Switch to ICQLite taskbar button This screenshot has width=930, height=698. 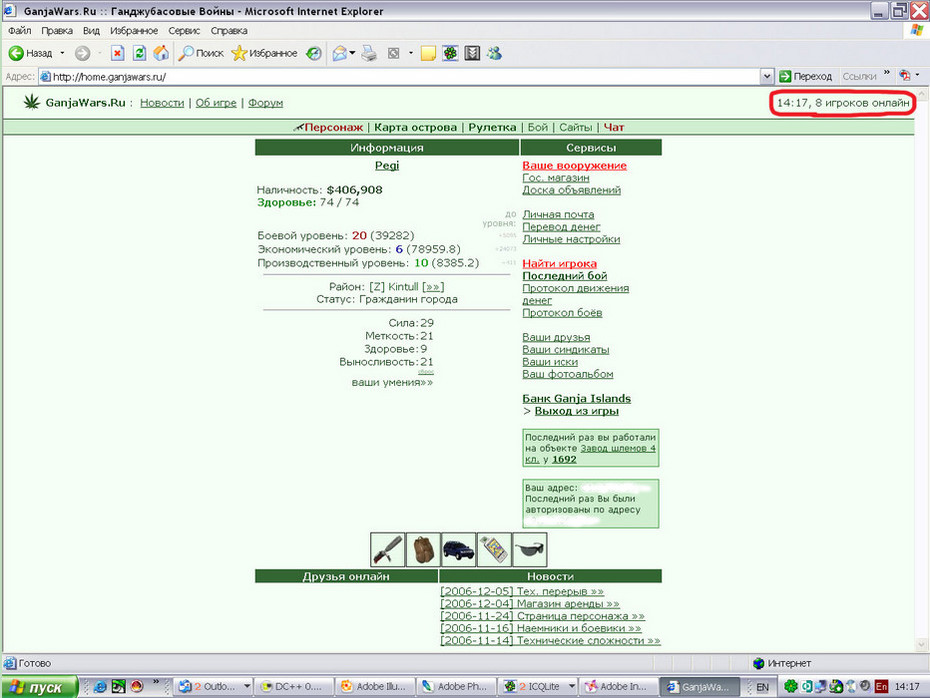pos(538,686)
